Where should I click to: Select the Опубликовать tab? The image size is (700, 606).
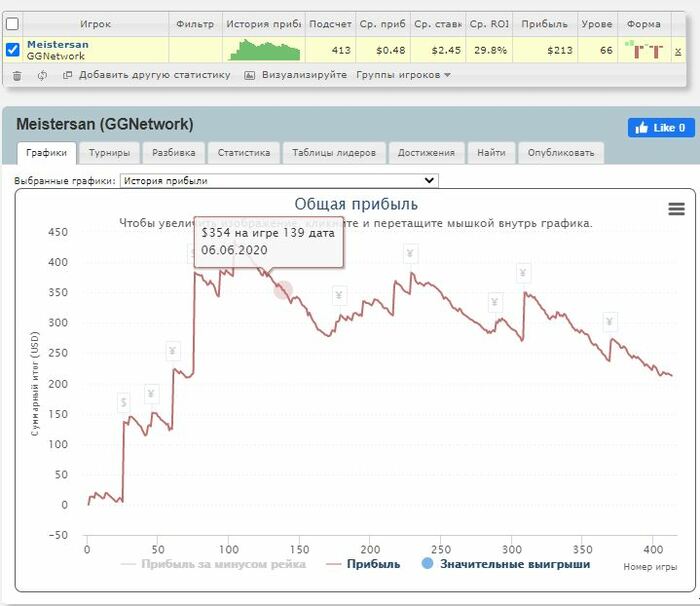pyautogui.click(x=561, y=153)
